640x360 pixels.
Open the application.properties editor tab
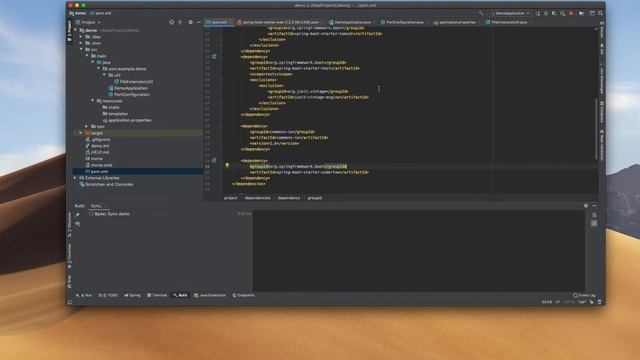coord(456,22)
